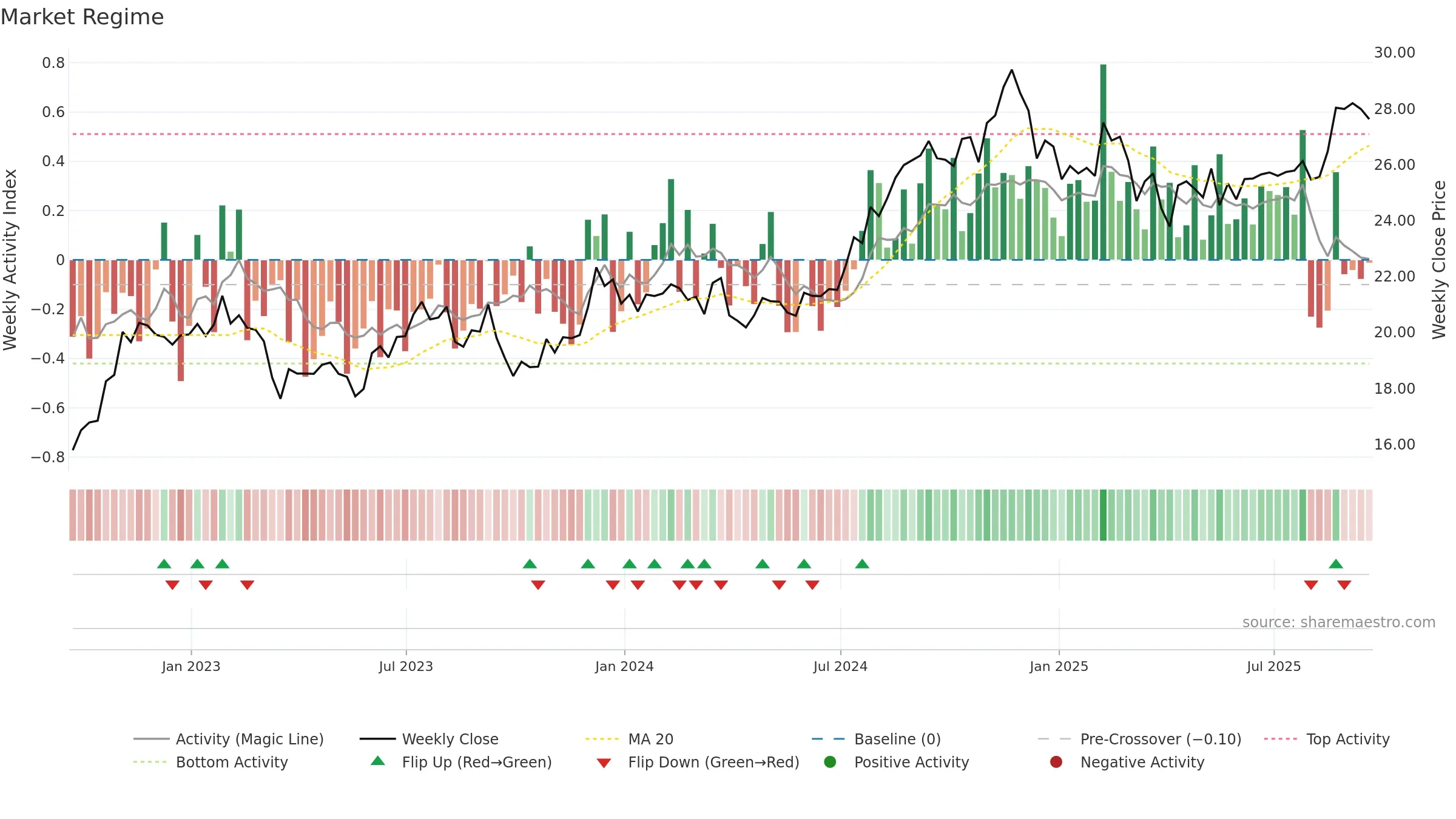
Task: Click the last flip-up marker after Jul 2025
Action: tap(1336, 564)
